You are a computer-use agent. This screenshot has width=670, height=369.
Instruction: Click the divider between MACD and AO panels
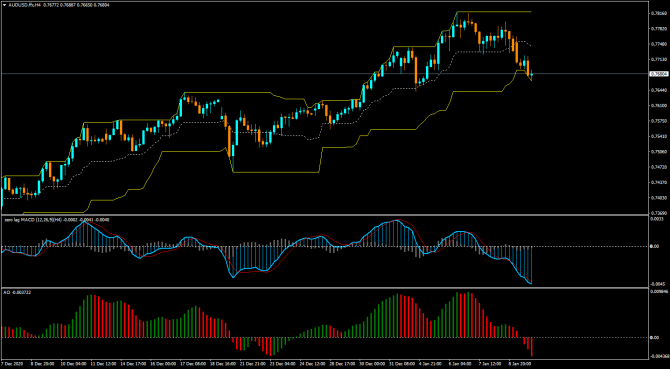tap(325, 287)
